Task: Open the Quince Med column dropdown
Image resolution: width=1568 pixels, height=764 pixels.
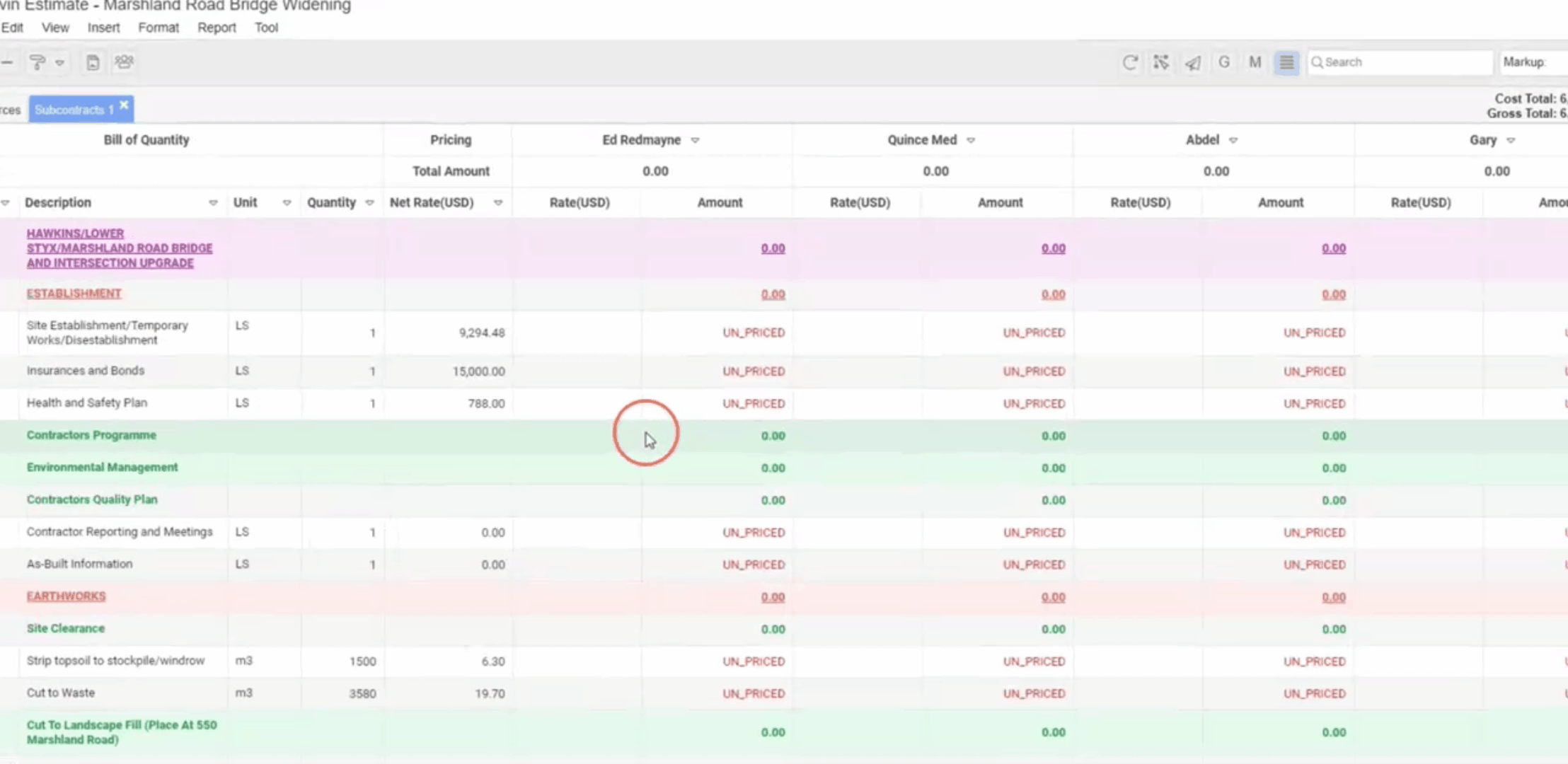Action: point(971,140)
